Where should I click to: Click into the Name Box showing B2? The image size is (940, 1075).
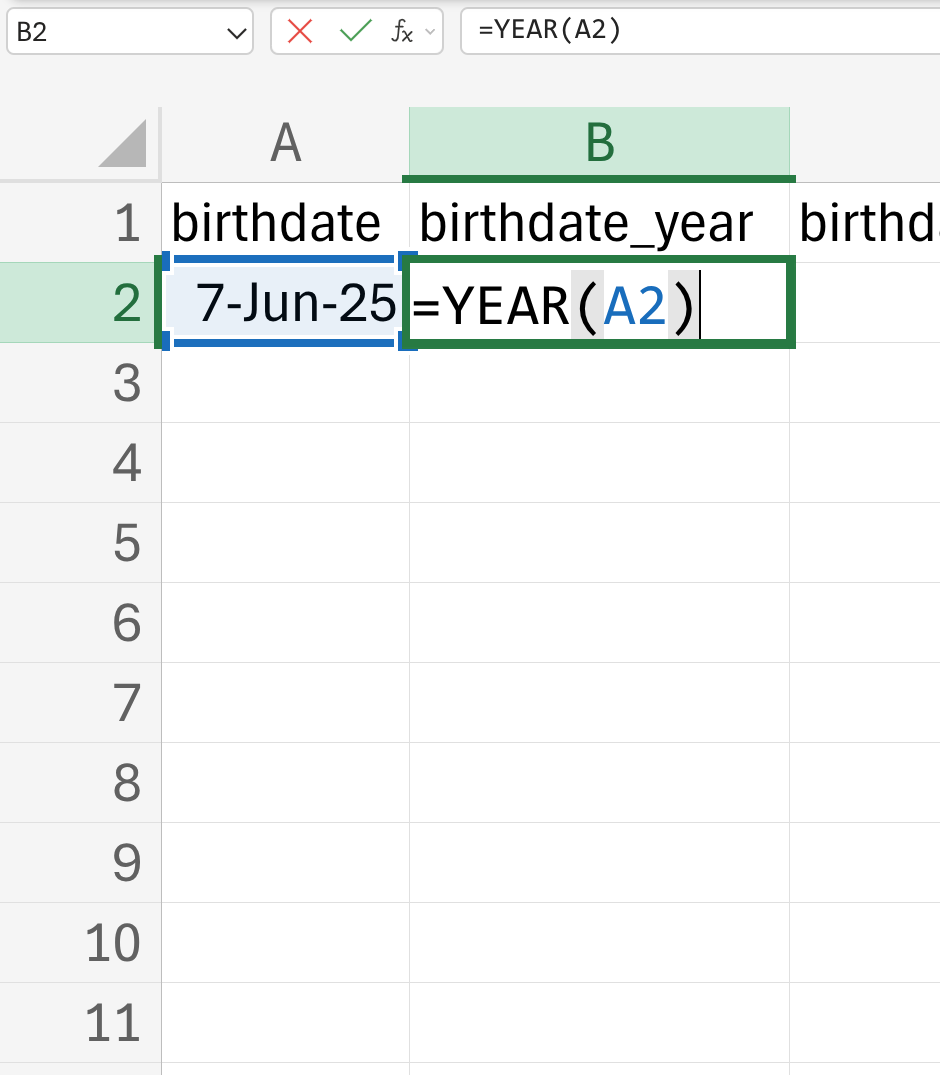[115, 32]
